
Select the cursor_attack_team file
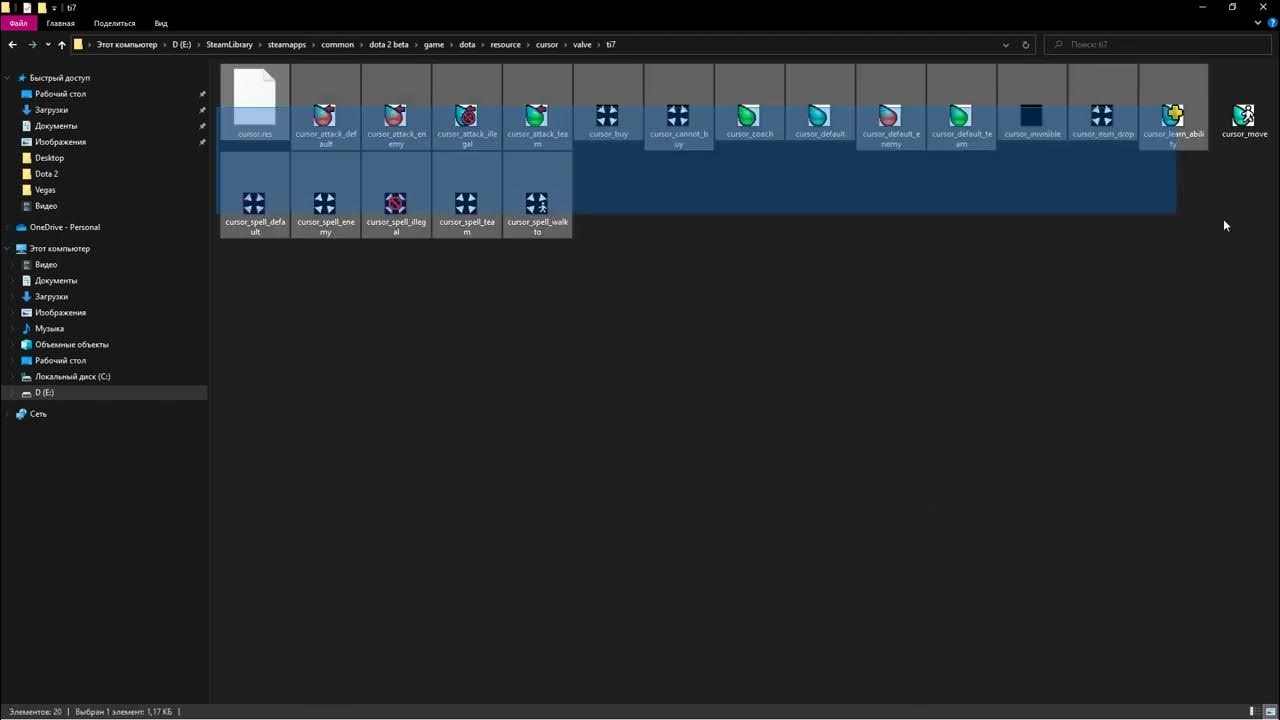point(537,107)
